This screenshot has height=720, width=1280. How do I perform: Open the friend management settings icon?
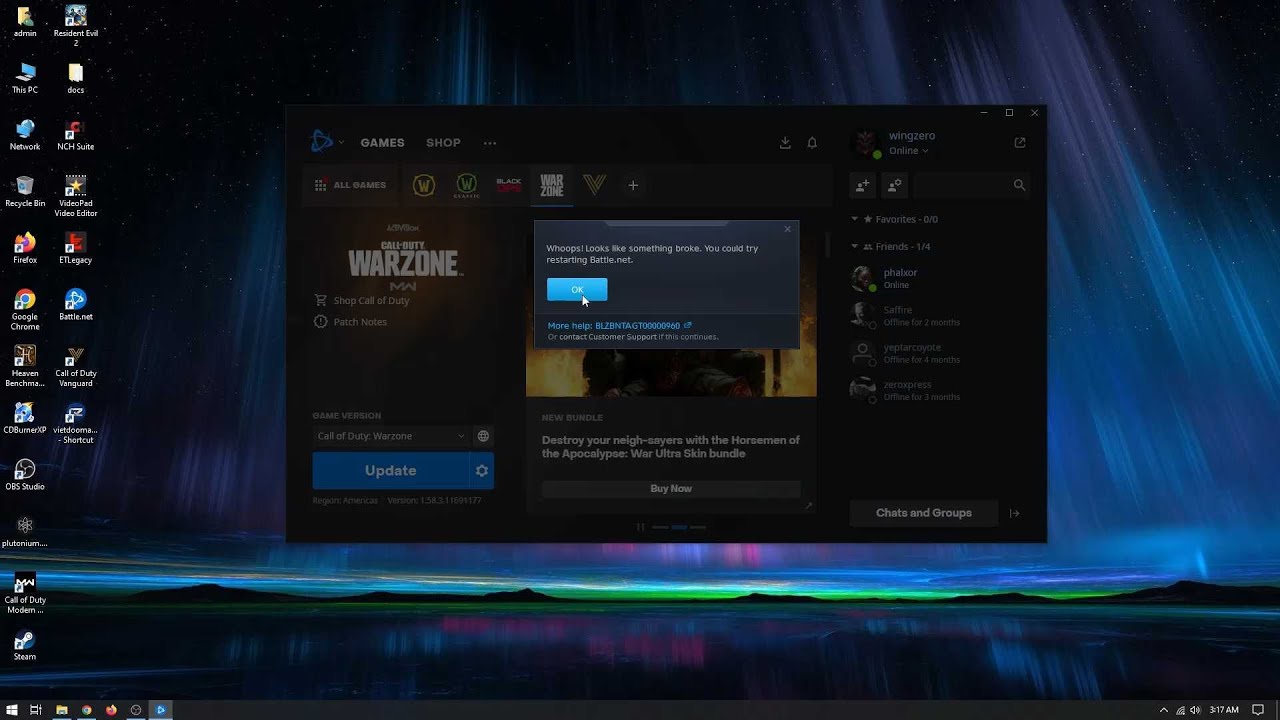894,185
